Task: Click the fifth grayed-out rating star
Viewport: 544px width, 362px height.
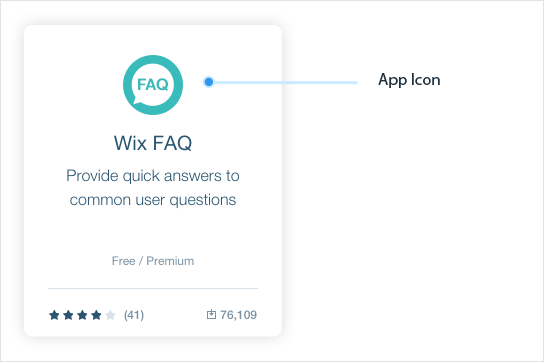Action: coord(110,315)
